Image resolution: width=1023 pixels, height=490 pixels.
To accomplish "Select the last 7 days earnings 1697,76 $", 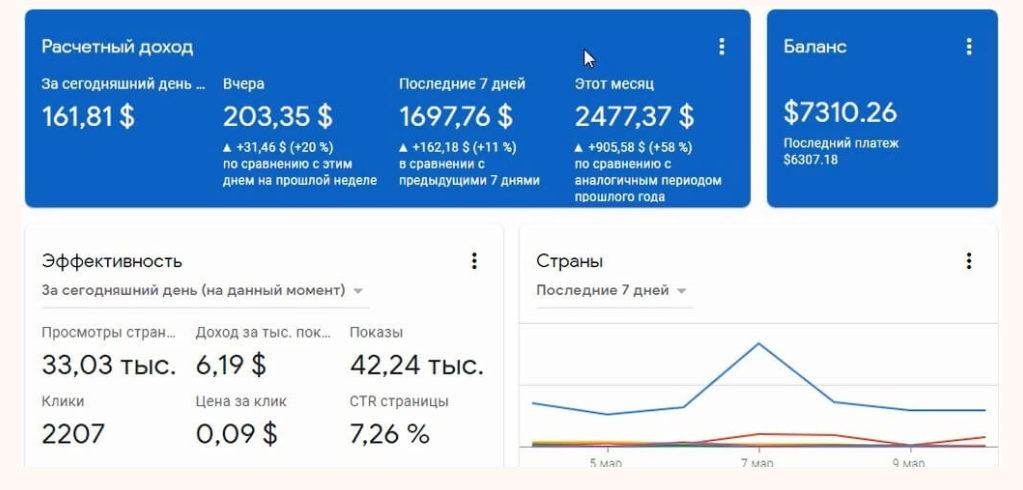I will (456, 117).
